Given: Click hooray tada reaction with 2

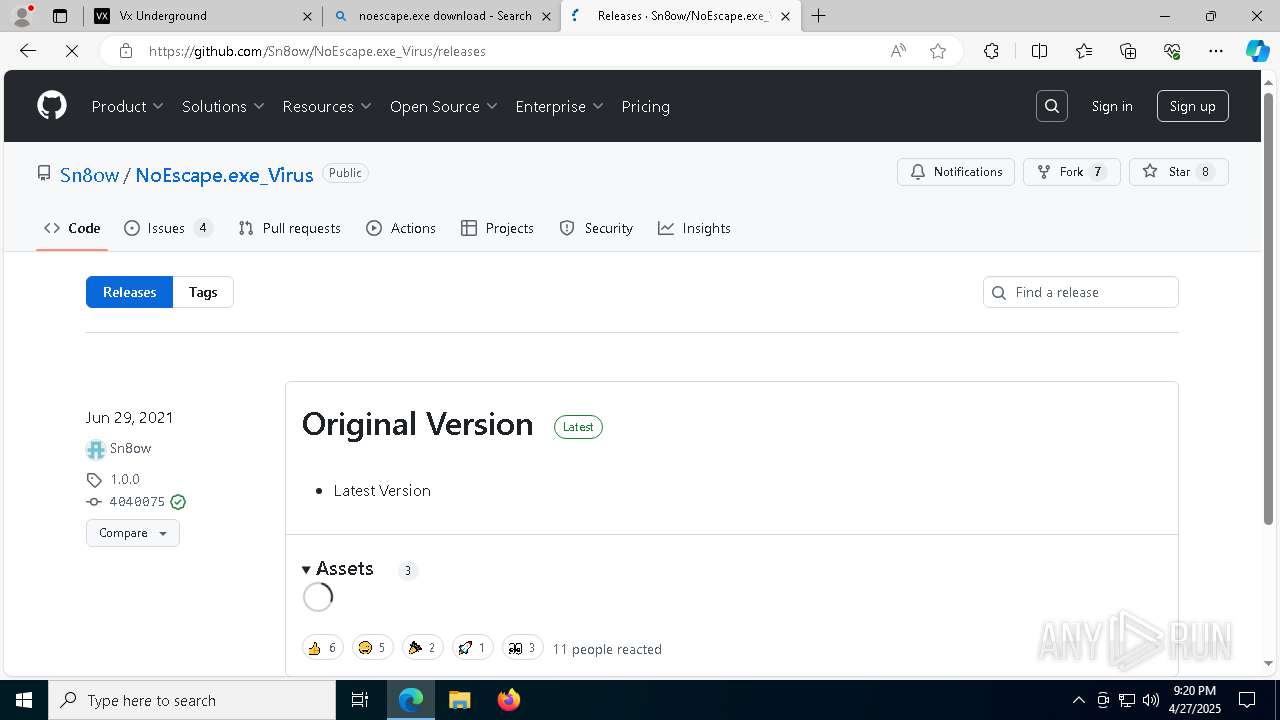Looking at the screenshot, I should (x=422, y=648).
